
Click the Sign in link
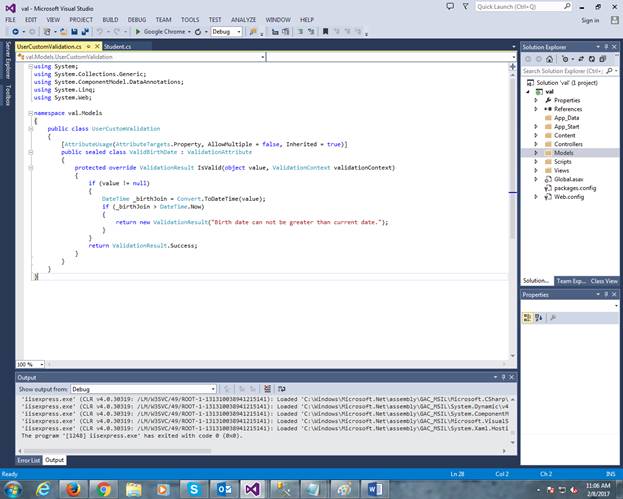(x=590, y=19)
